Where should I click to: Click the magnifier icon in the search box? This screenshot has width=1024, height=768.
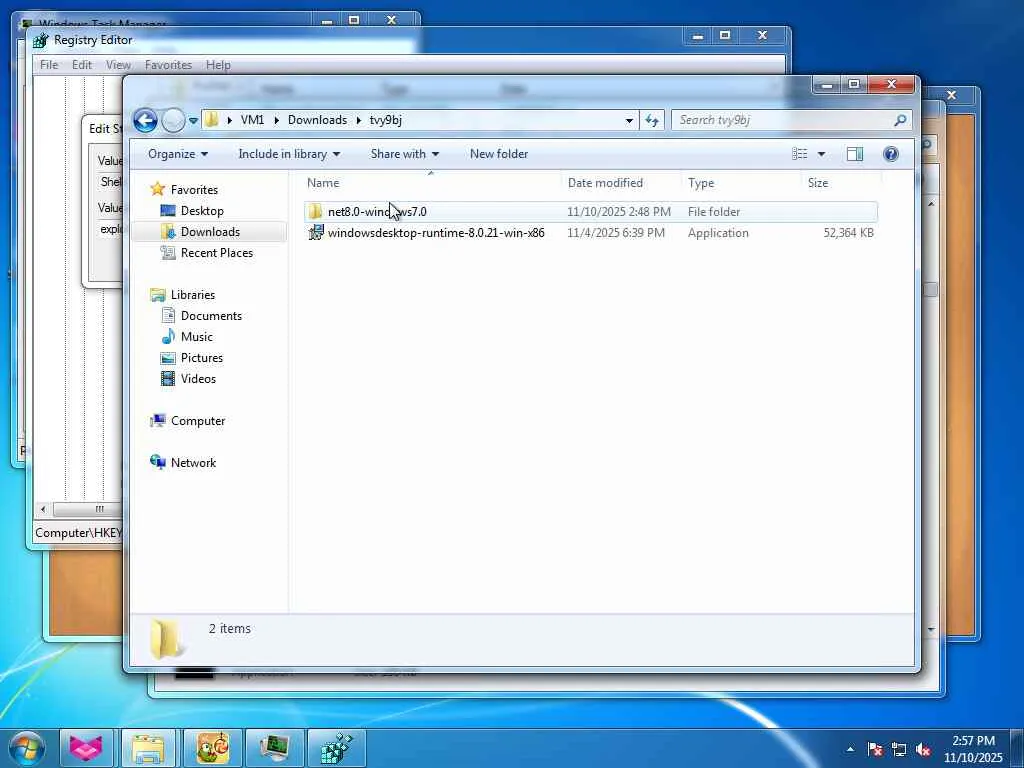[x=900, y=120]
